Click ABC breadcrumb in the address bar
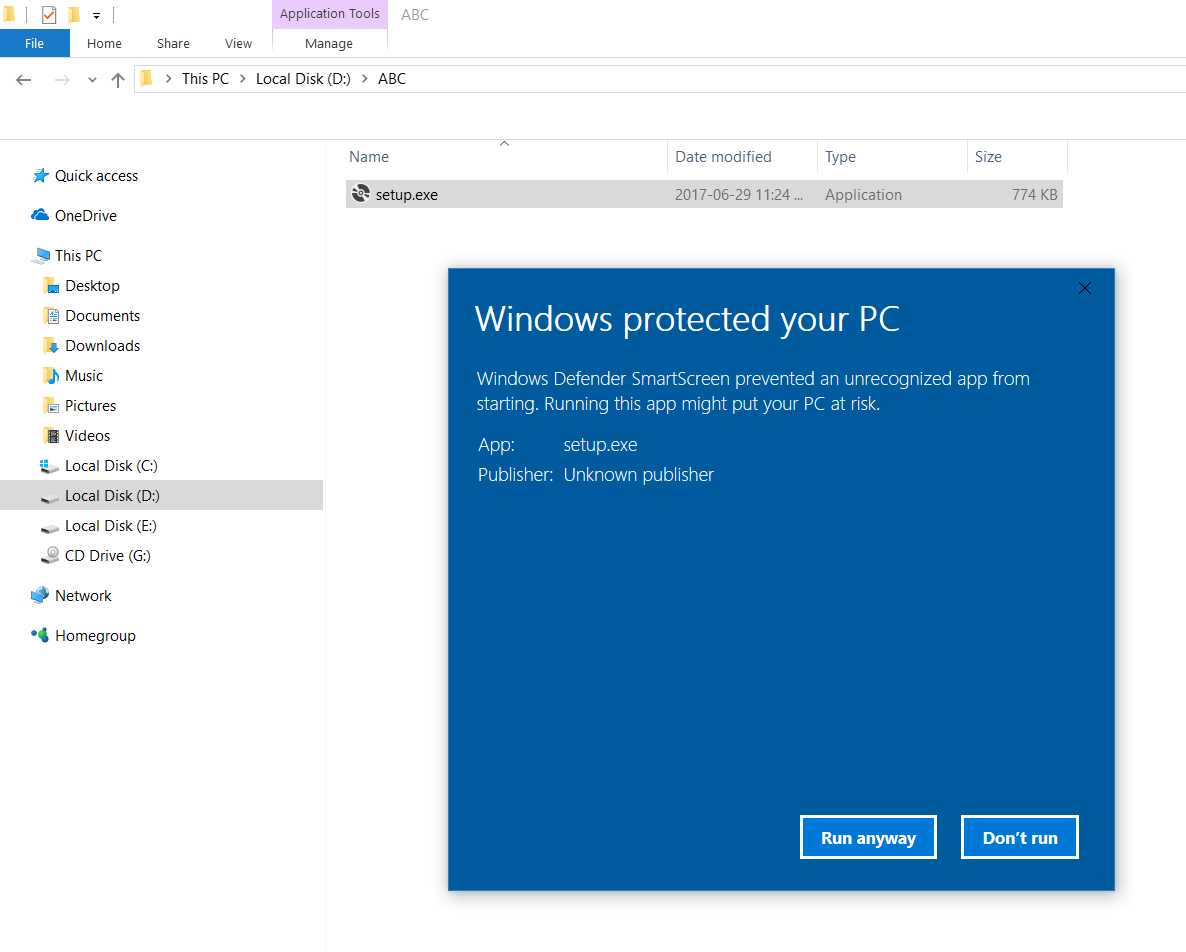This screenshot has height=952, width=1186. pyautogui.click(x=392, y=79)
